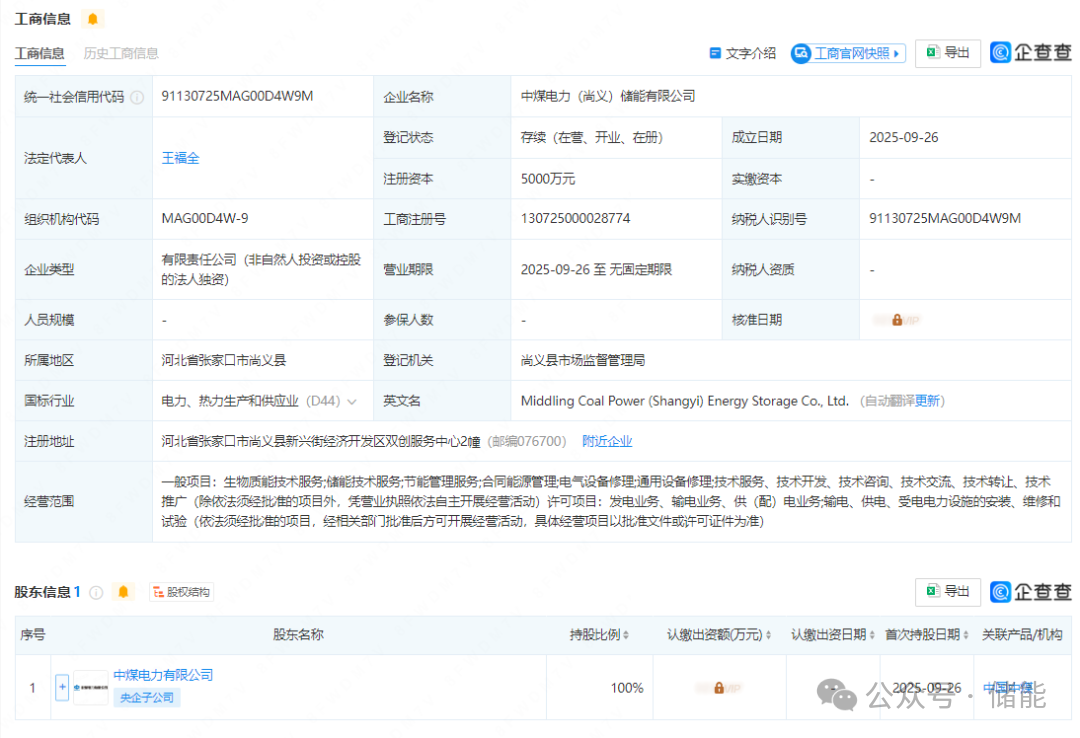Switch to the 历史工商信息 tab
This screenshot has width=1080, height=738.
pyautogui.click(x=121, y=53)
